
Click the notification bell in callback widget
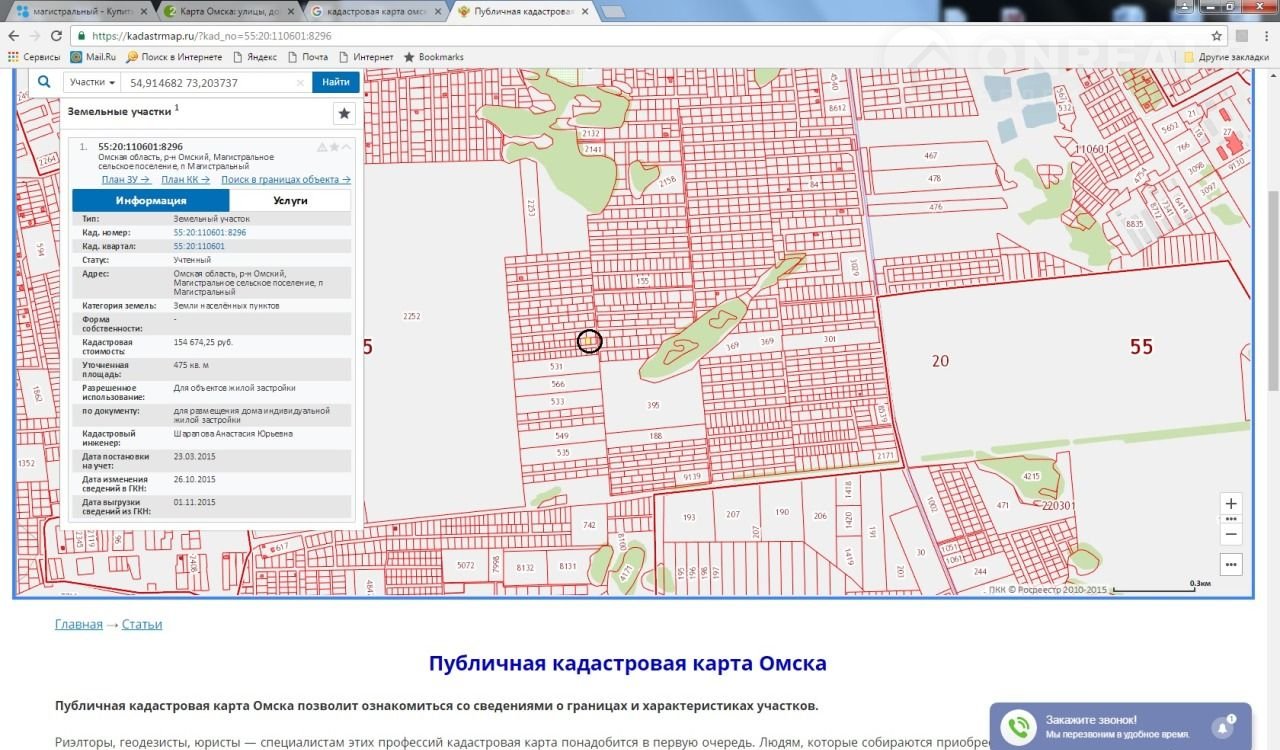[x=1222, y=727]
